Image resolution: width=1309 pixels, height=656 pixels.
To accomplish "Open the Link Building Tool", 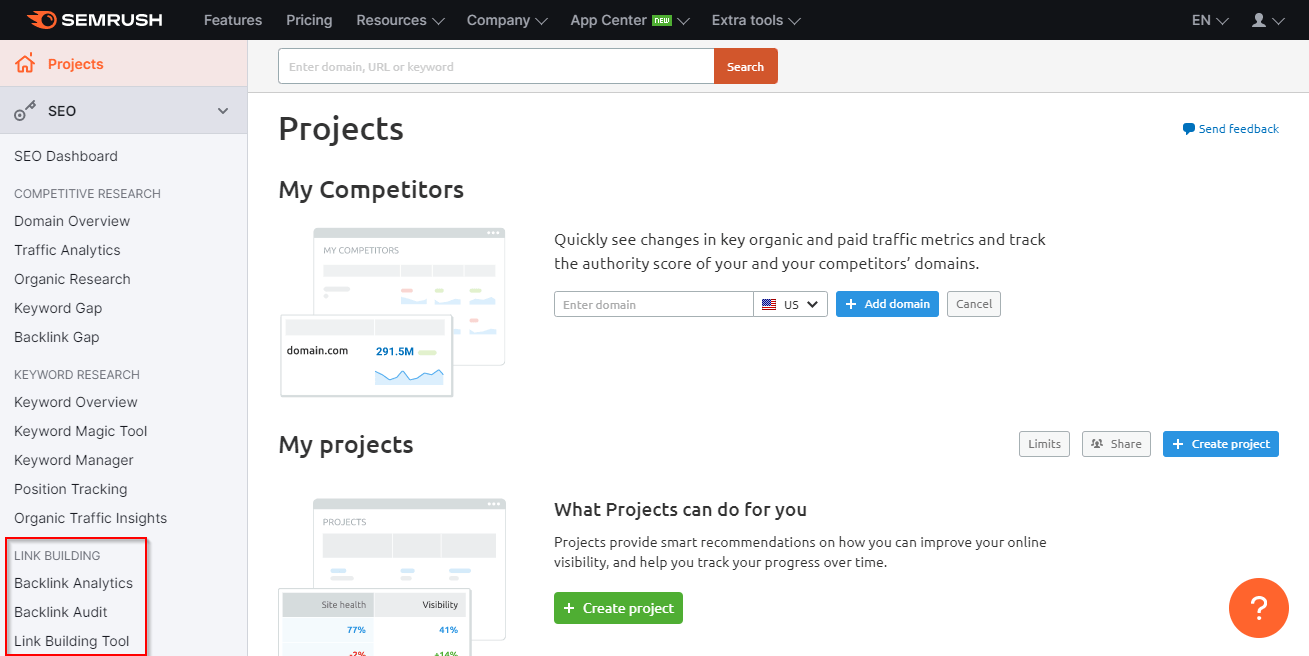I will 72,641.
